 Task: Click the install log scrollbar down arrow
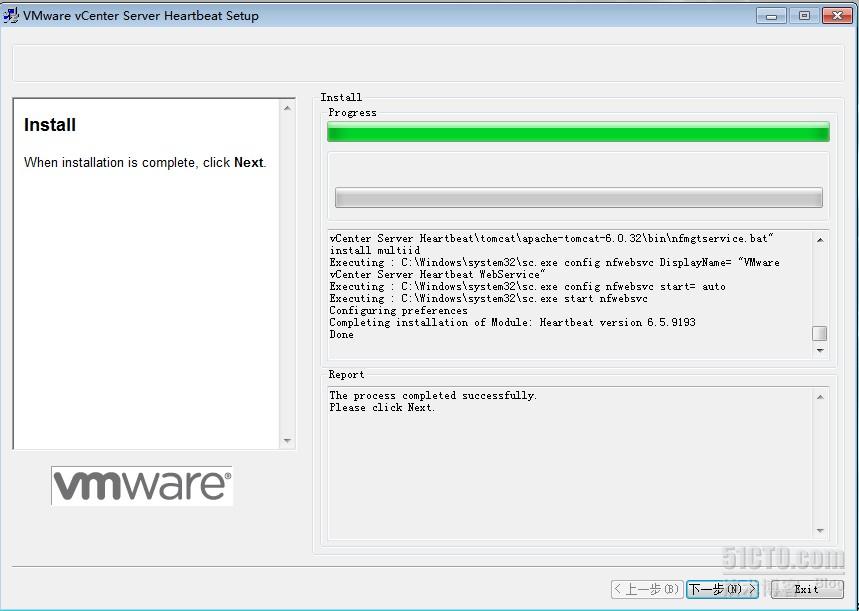click(820, 350)
